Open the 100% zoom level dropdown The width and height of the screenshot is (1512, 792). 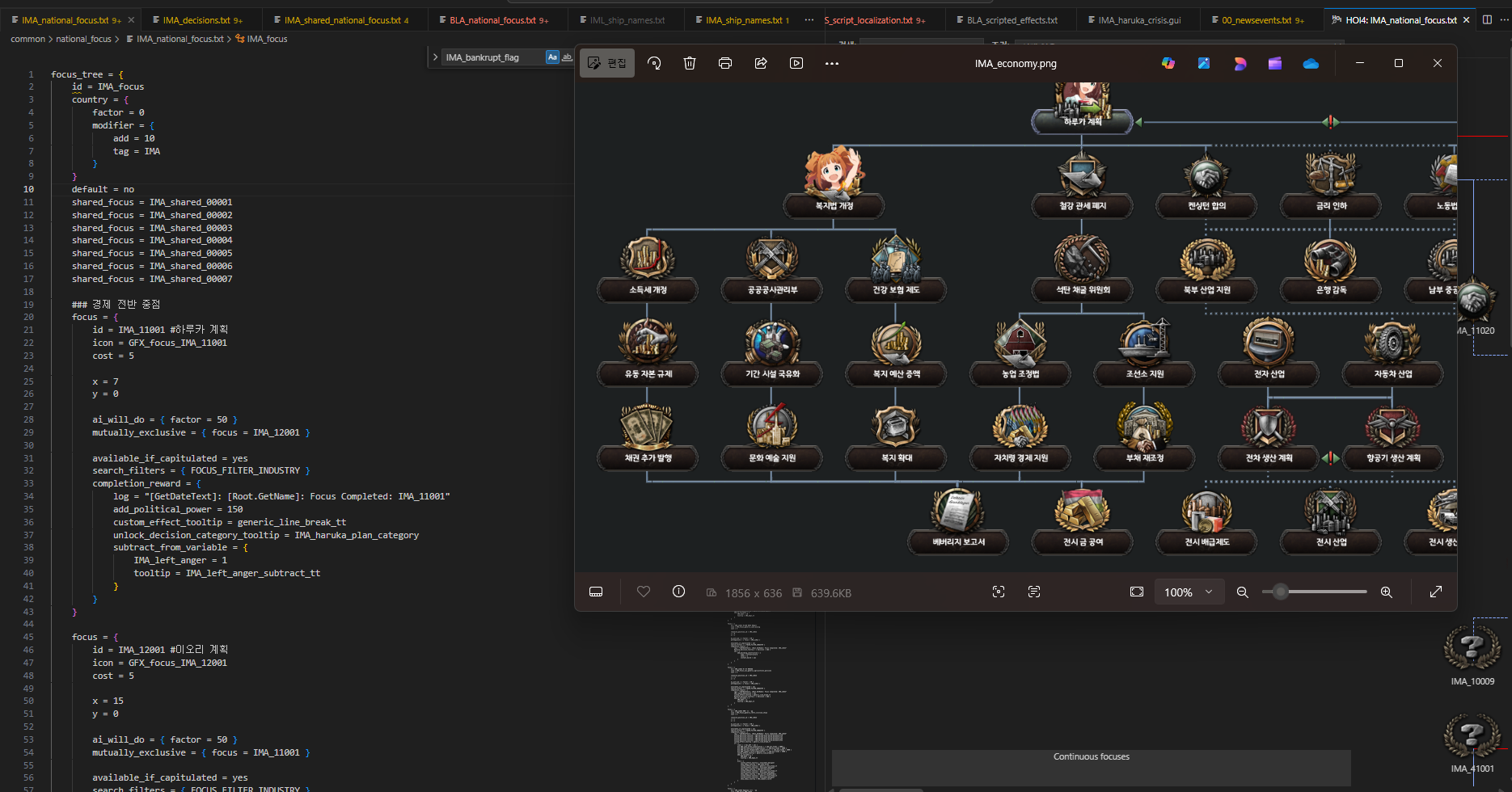coord(1189,592)
